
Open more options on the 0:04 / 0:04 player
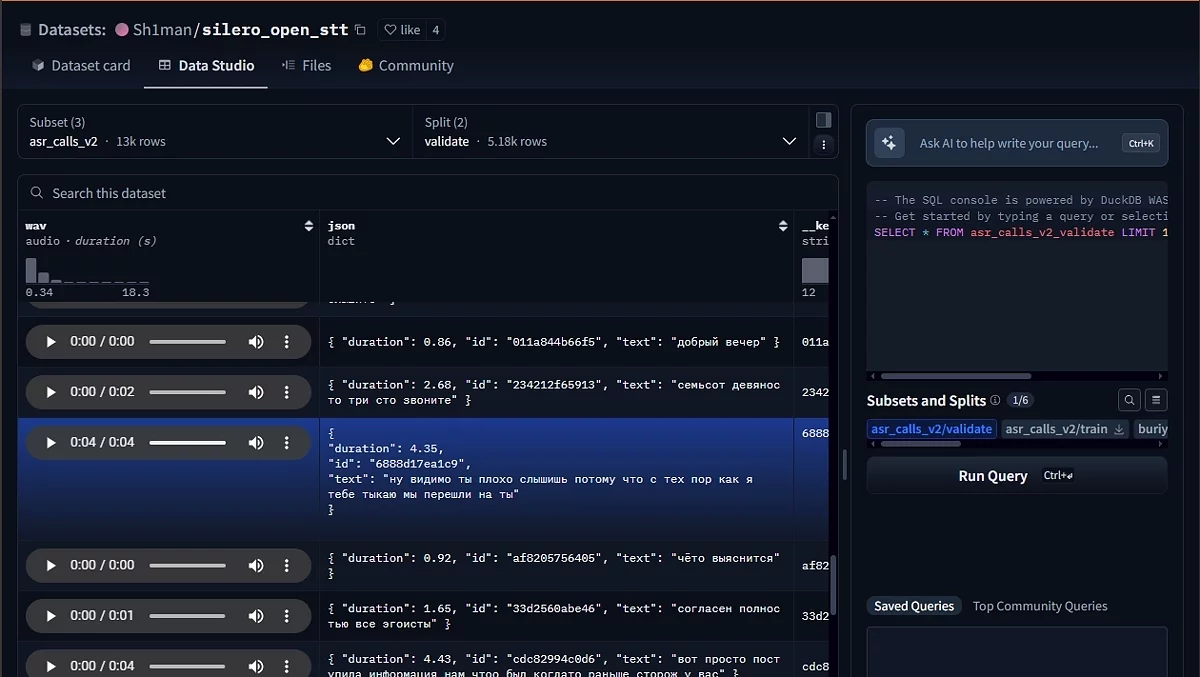[x=287, y=443]
